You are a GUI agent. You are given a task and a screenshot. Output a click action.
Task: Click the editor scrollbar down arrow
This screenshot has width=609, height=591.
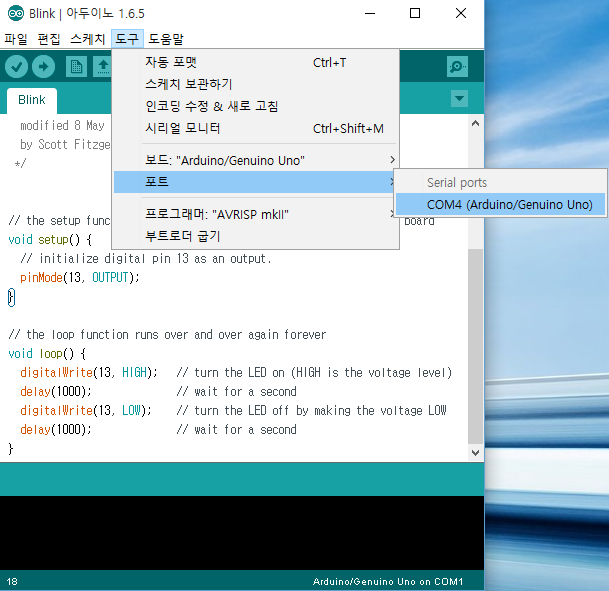[x=475, y=453]
